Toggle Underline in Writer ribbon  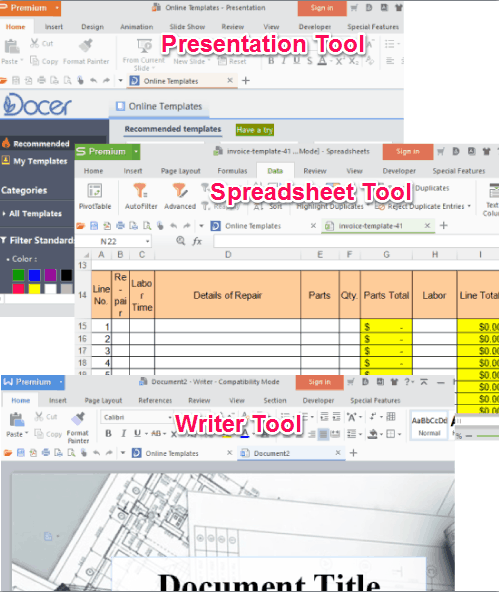(x=137, y=433)
